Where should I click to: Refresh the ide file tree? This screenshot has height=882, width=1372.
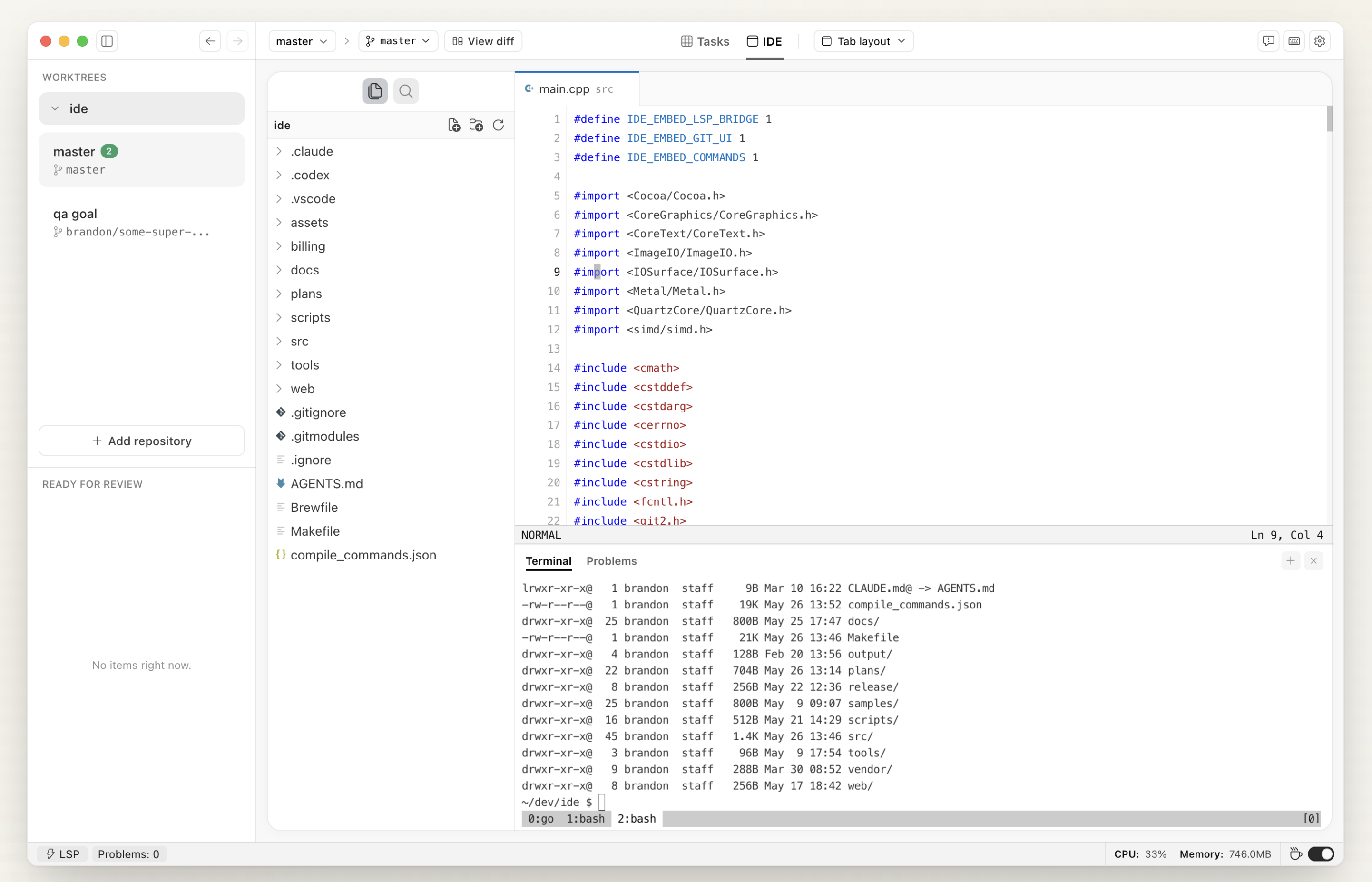(x=499, y=126)
